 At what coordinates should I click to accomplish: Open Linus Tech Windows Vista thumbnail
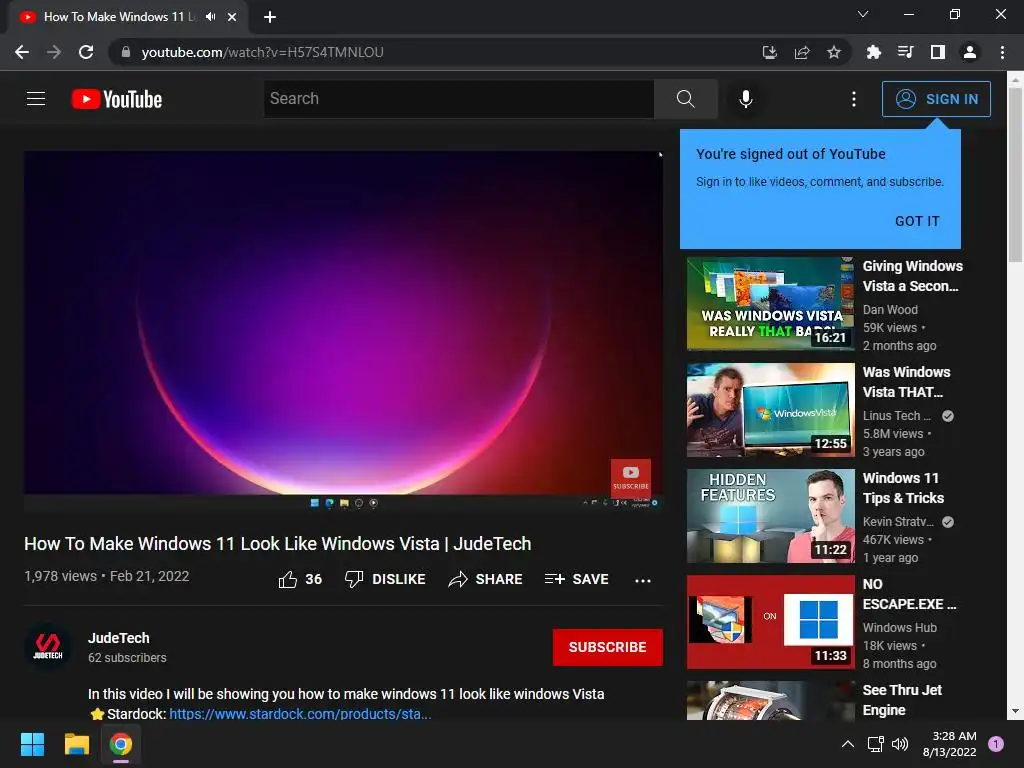[771, 410]
